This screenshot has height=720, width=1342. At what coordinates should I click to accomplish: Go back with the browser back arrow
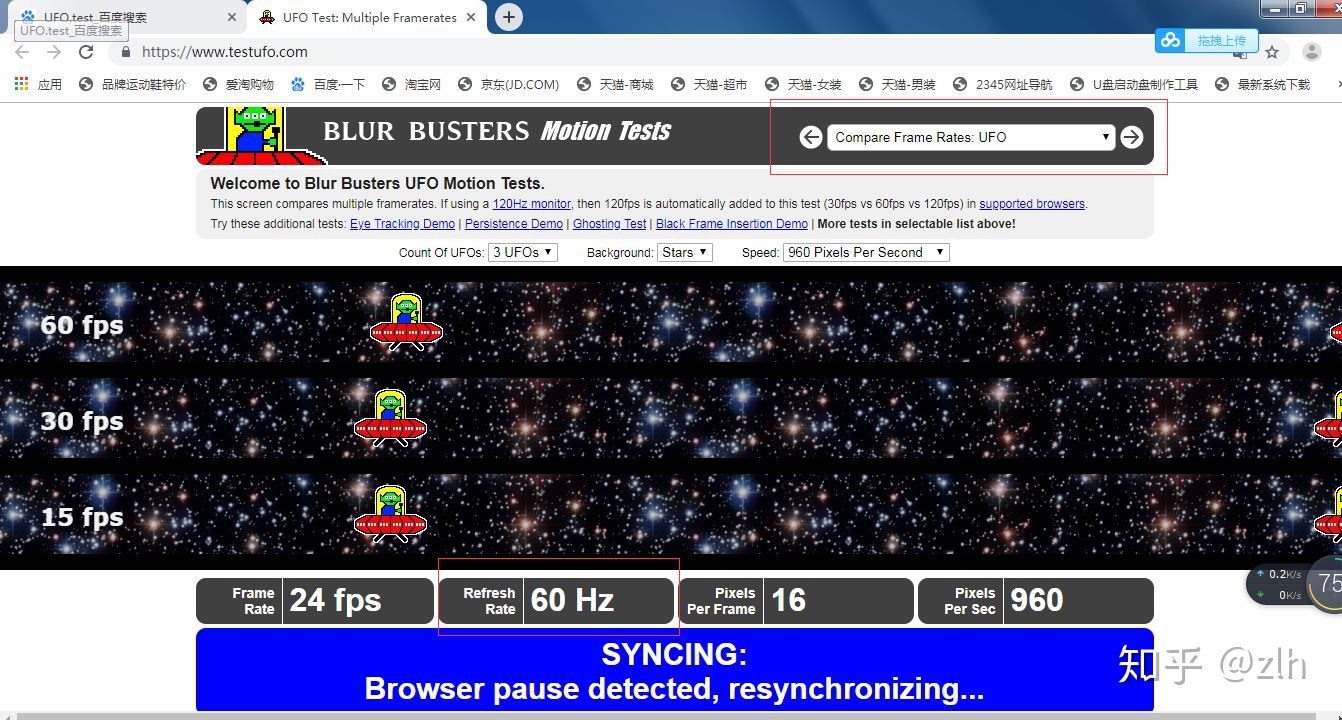(22, 52)
